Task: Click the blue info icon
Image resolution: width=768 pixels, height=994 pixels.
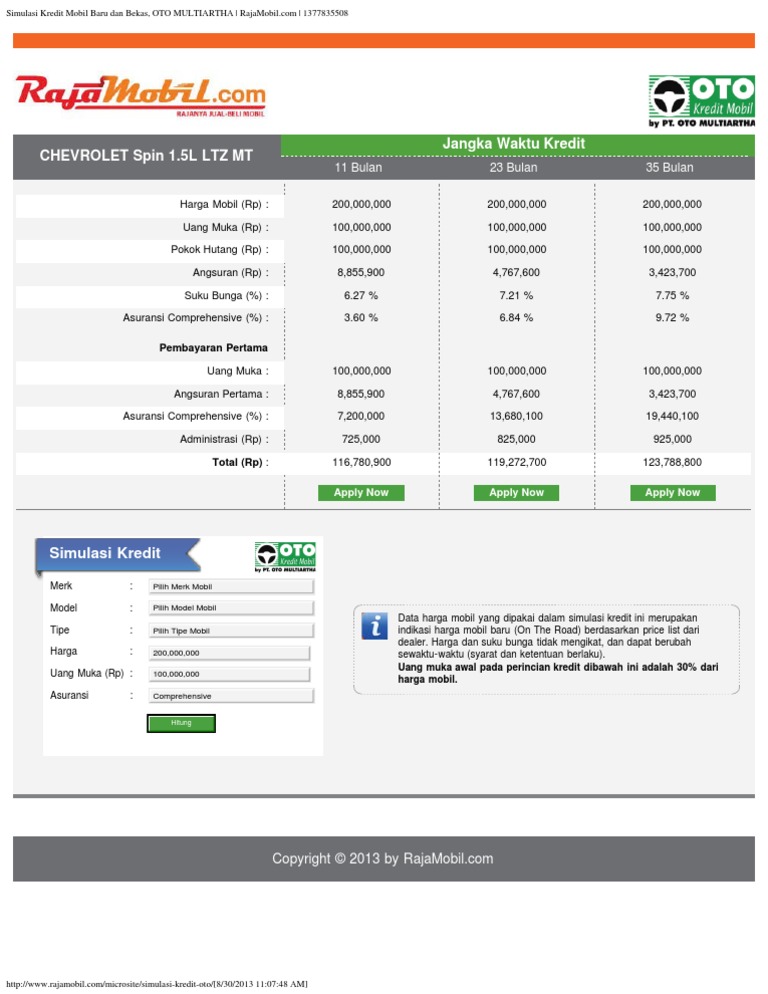Action: click(x=374, y=626)
